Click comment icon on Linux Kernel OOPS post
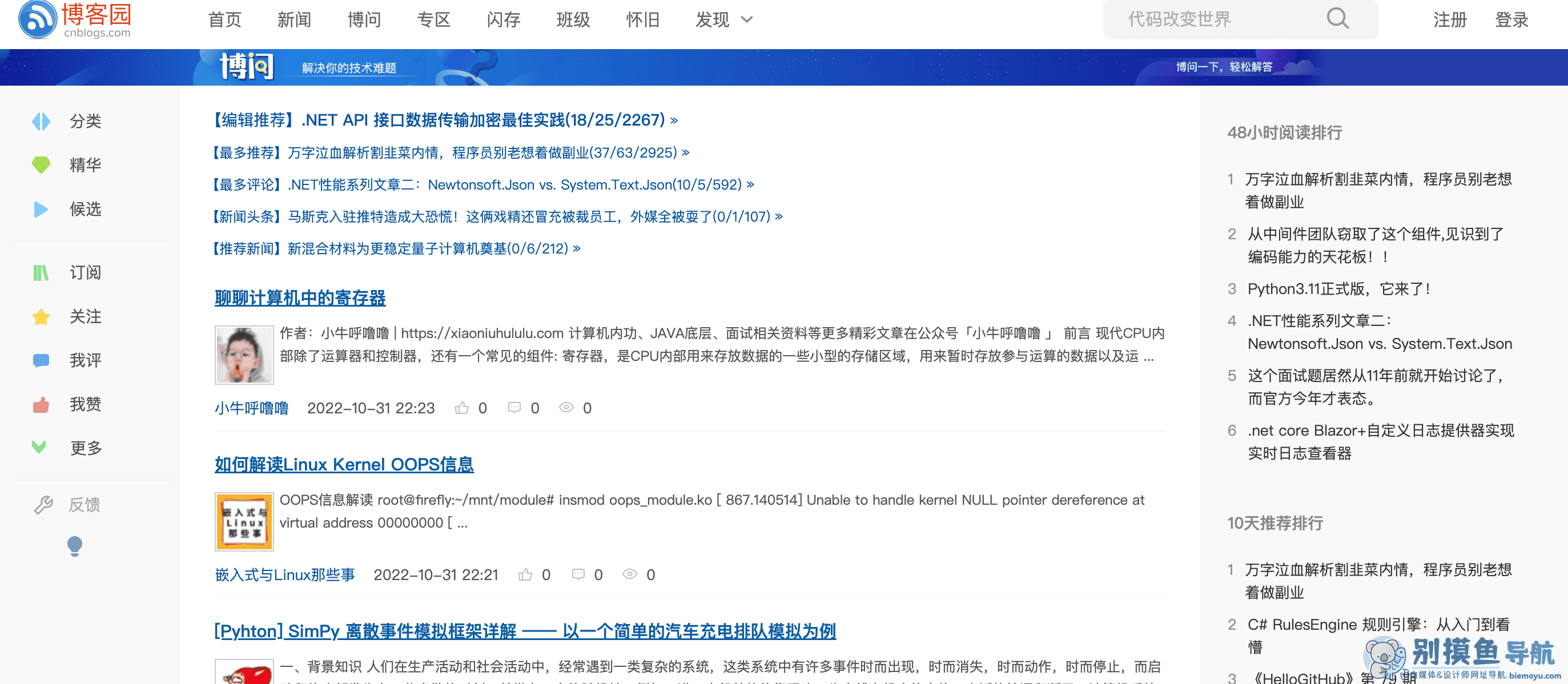 point(578,574)
